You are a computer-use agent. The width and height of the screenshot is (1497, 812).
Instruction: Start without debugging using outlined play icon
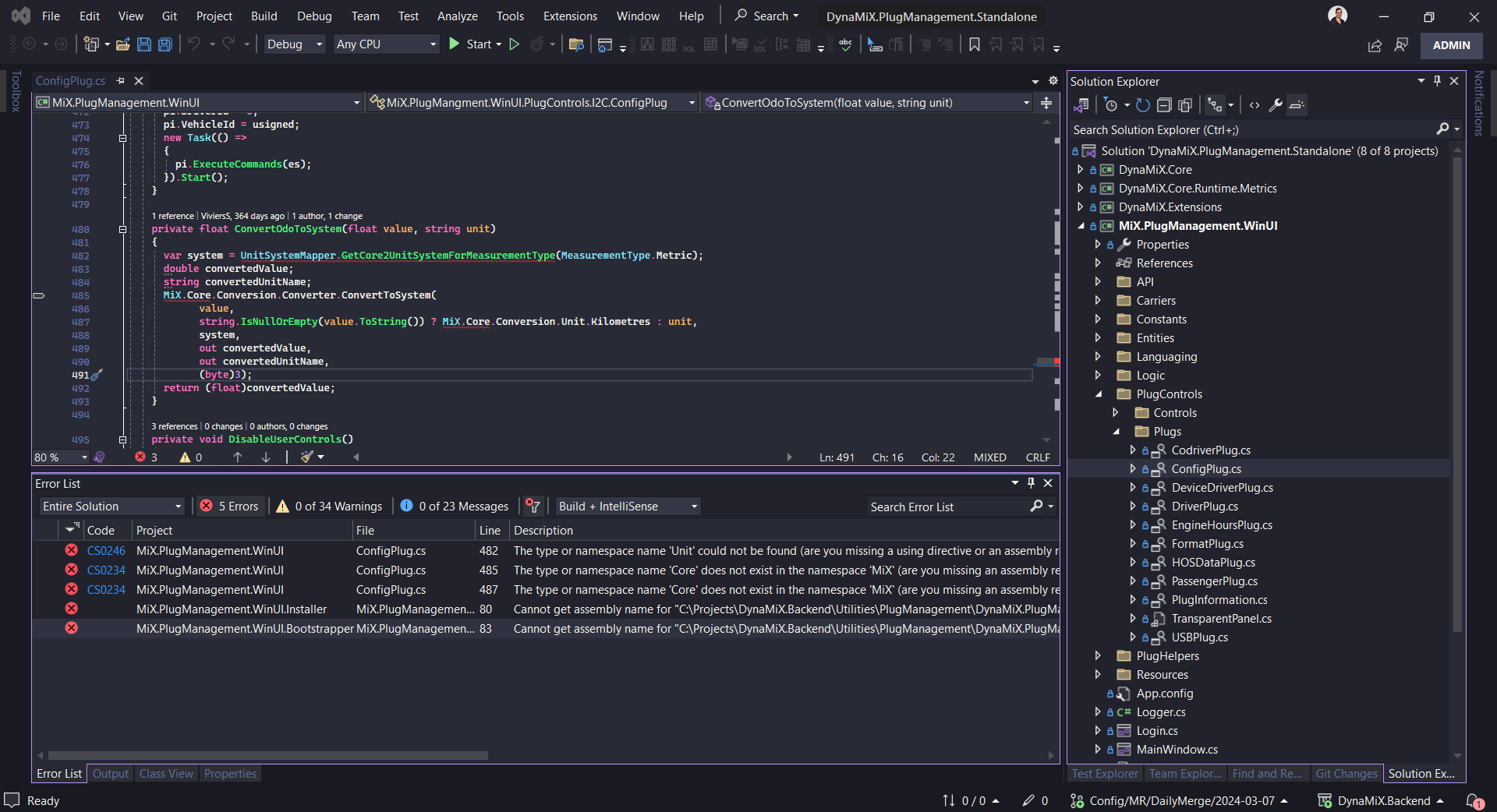click(515, 44)
